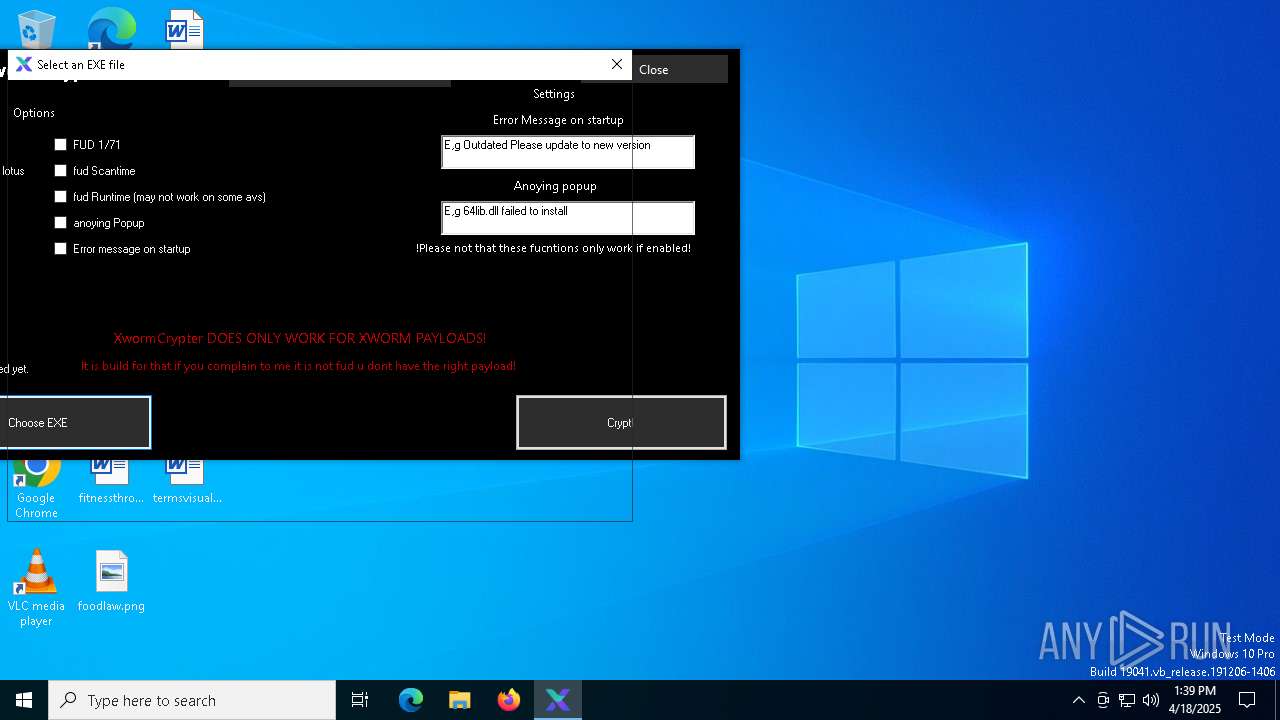
Task: Close the Select an EXE file dialog
Action: (617, 64)
